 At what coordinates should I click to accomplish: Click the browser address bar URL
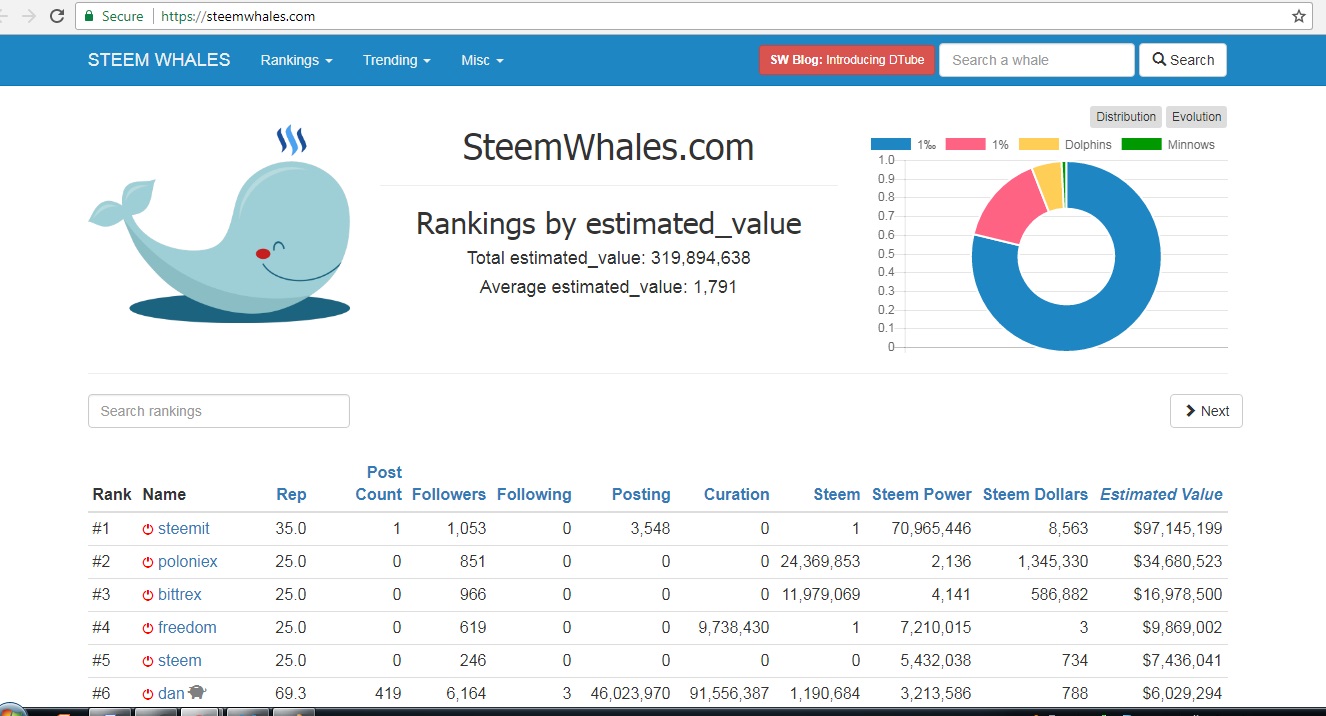[x=236, y=16]
